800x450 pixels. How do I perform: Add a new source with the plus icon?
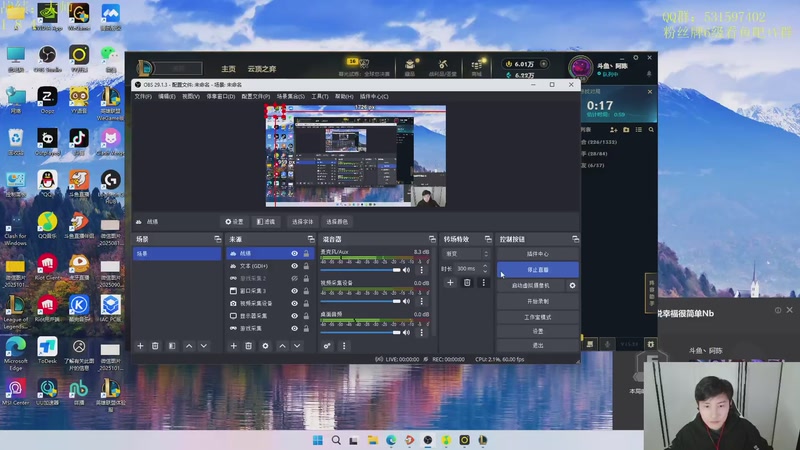point(233,346)
